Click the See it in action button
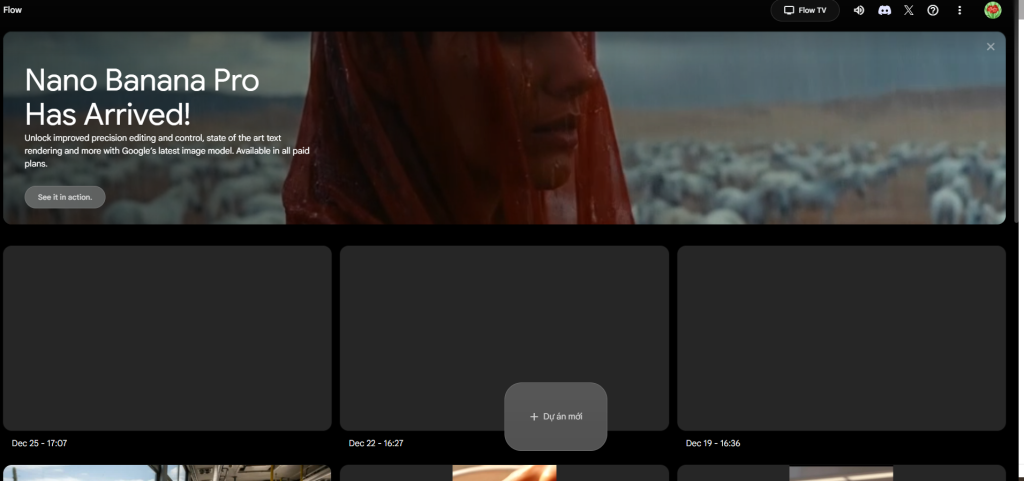This screenshot has width=1024, height=481. tap(64, 197)
